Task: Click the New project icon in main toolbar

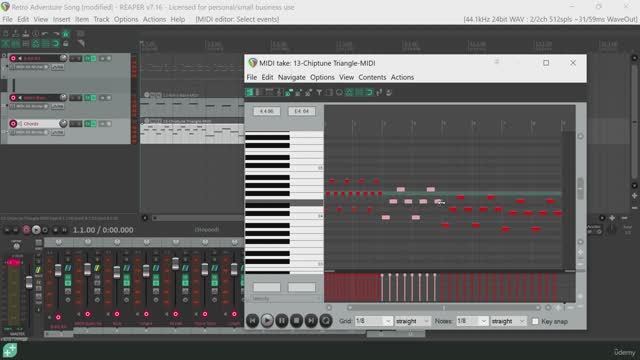Action: (x=5, y=34)
